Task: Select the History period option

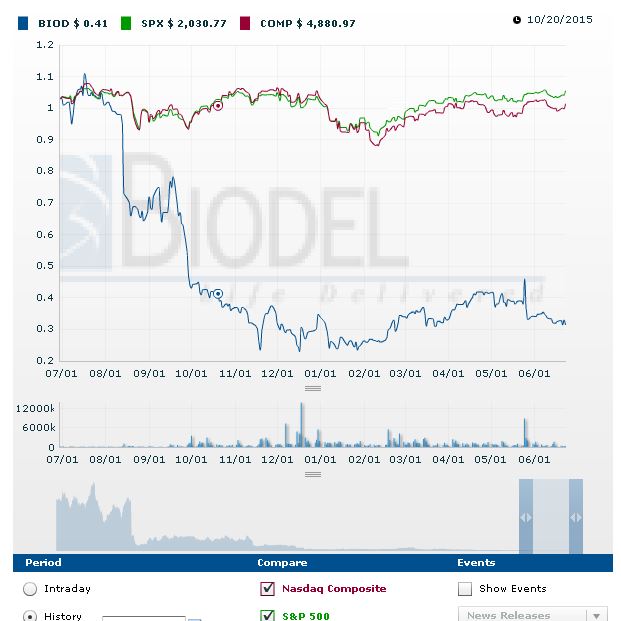Action: [30, 615]
